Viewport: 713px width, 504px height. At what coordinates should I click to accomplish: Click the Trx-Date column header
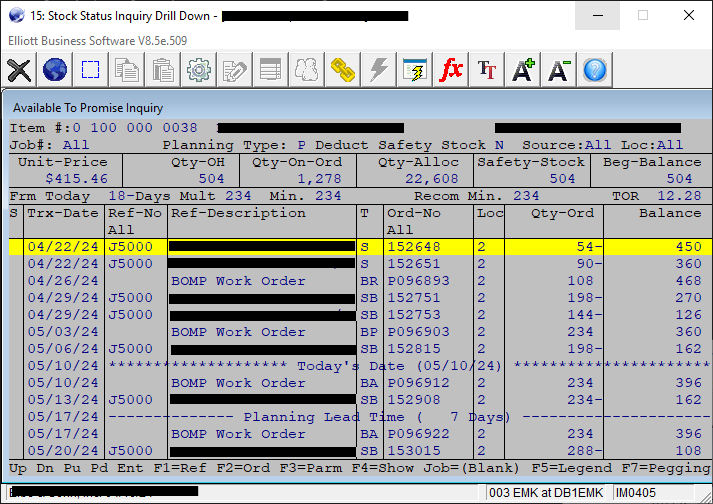pos(62,213)
